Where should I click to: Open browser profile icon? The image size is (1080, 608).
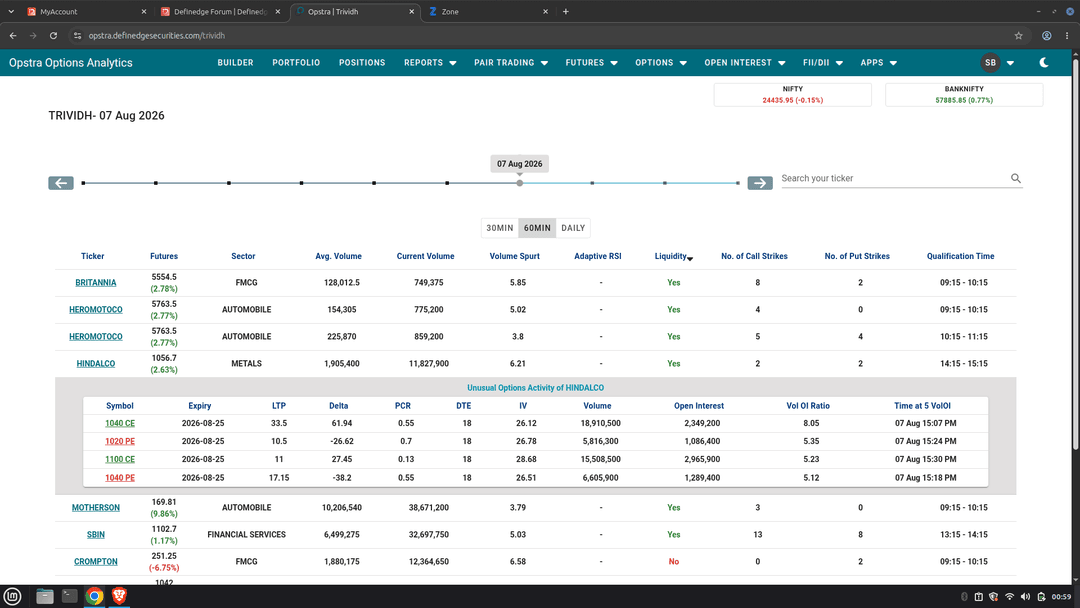click(x=1046, y=36)
